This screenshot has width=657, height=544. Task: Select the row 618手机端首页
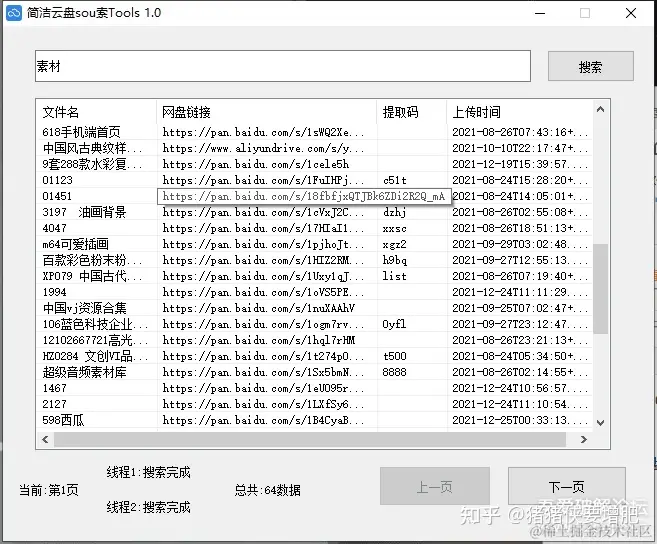pos(314,132)
